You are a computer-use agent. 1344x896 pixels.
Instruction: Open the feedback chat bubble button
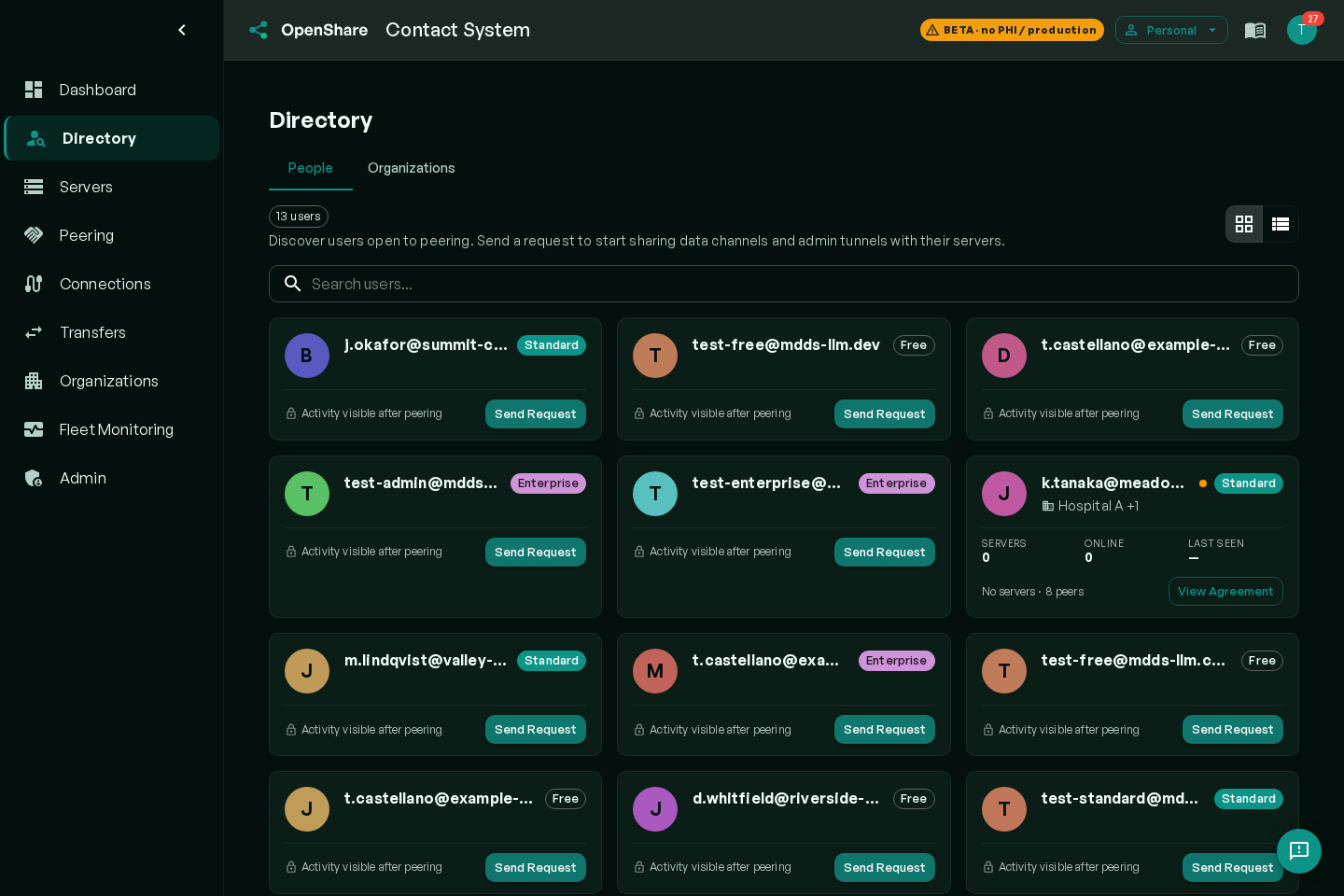point(1299,851)
